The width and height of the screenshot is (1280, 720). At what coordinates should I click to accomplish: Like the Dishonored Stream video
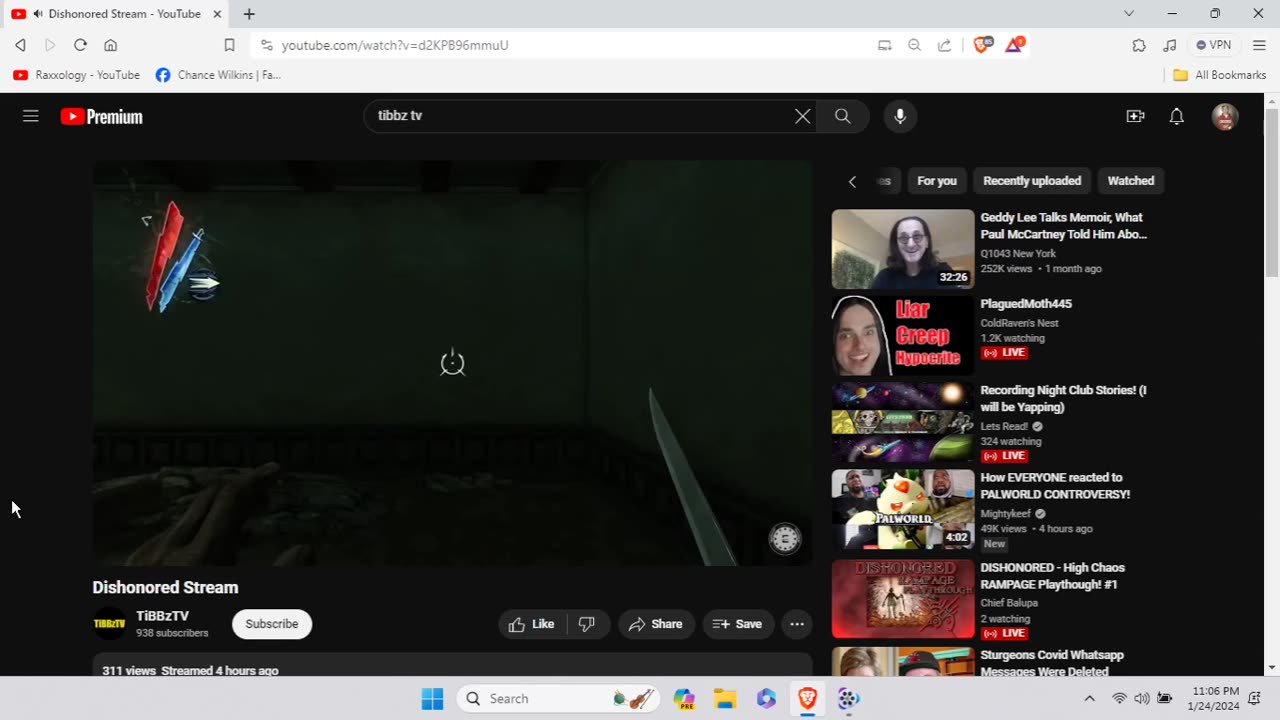[x=532, y=624]
